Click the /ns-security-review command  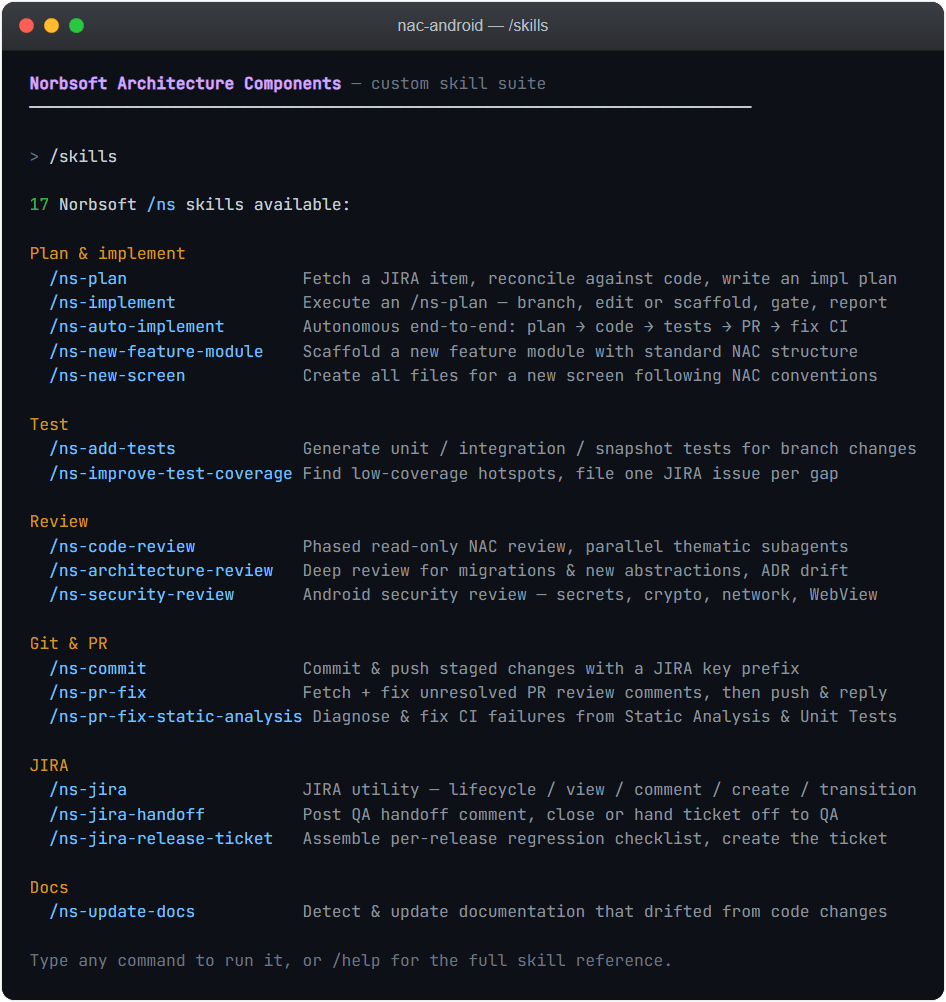point(142,594)
